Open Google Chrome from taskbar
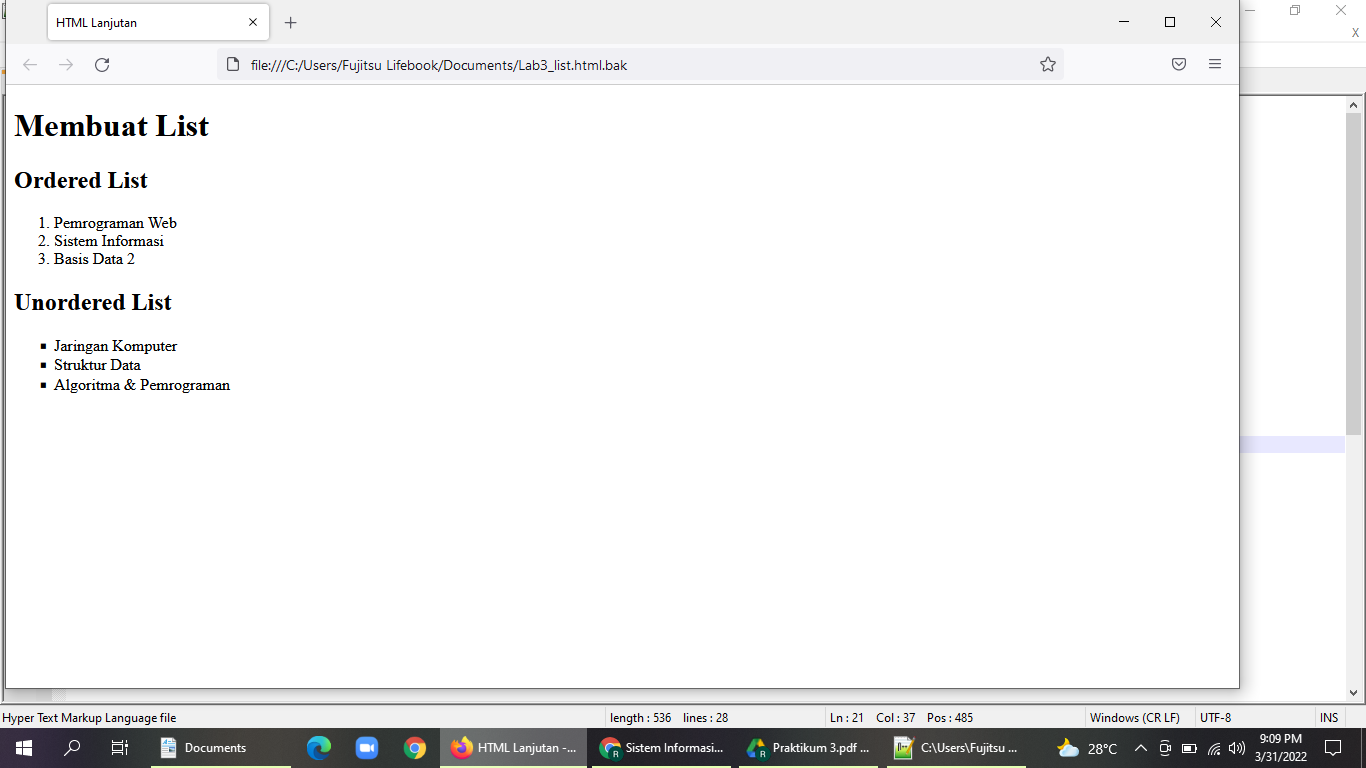Image resolution: width=1366 pixels, height=768 pixels. (415, 748)
